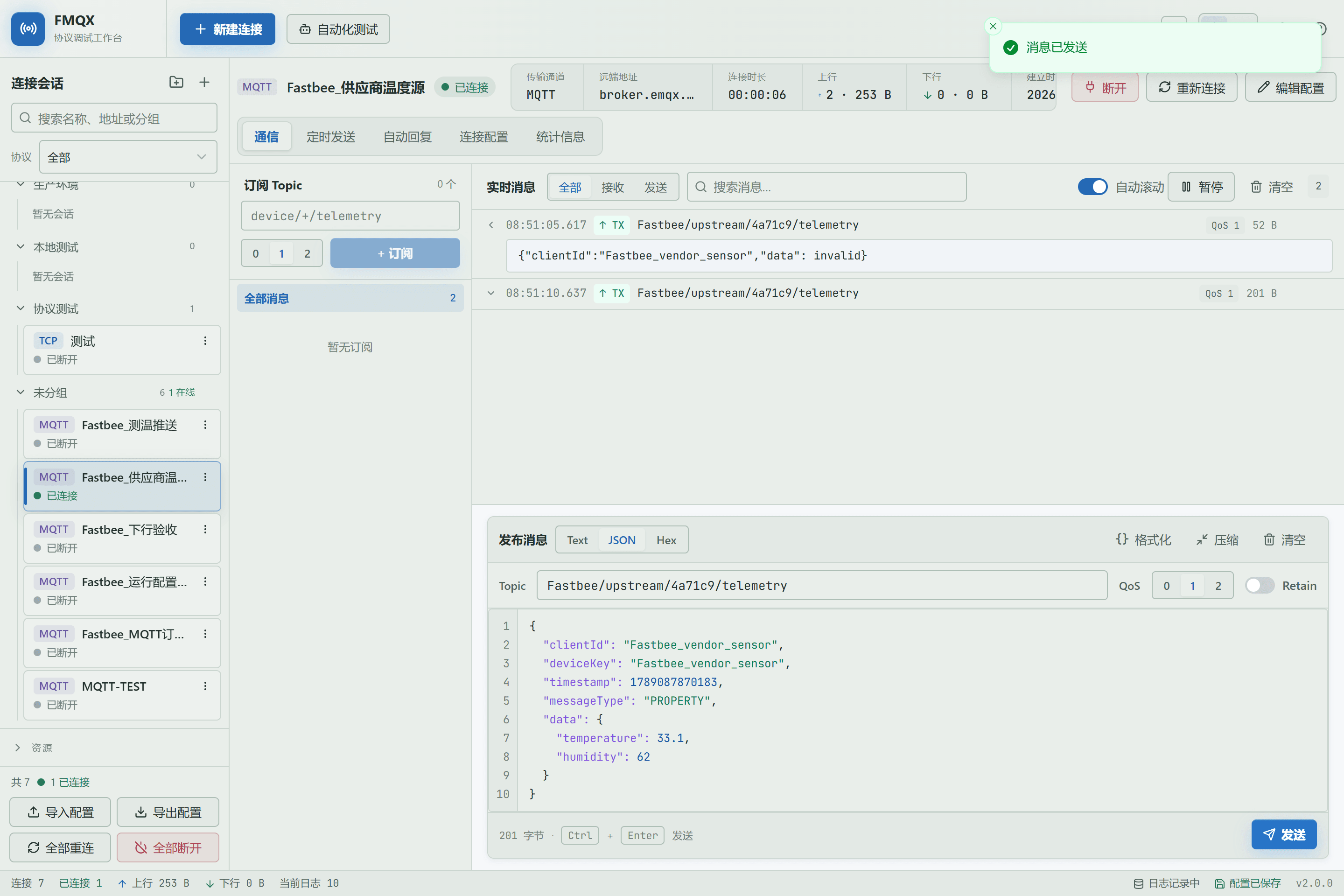Click the 压缩 compress icon
1344x896 pixels.
click(1202, 539)
